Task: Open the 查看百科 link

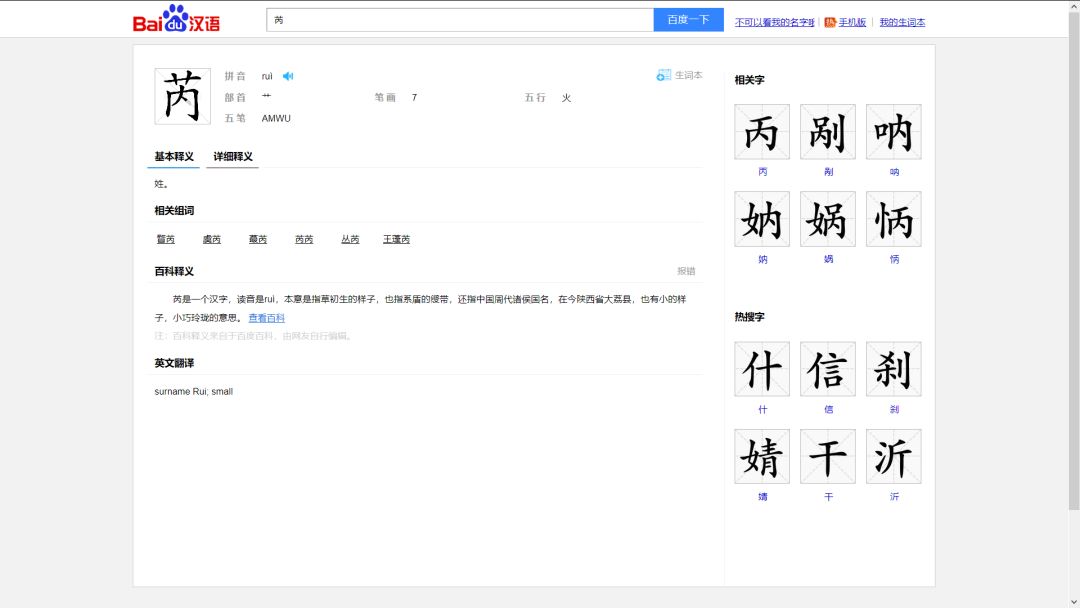Action: click(x=266, y=318)
